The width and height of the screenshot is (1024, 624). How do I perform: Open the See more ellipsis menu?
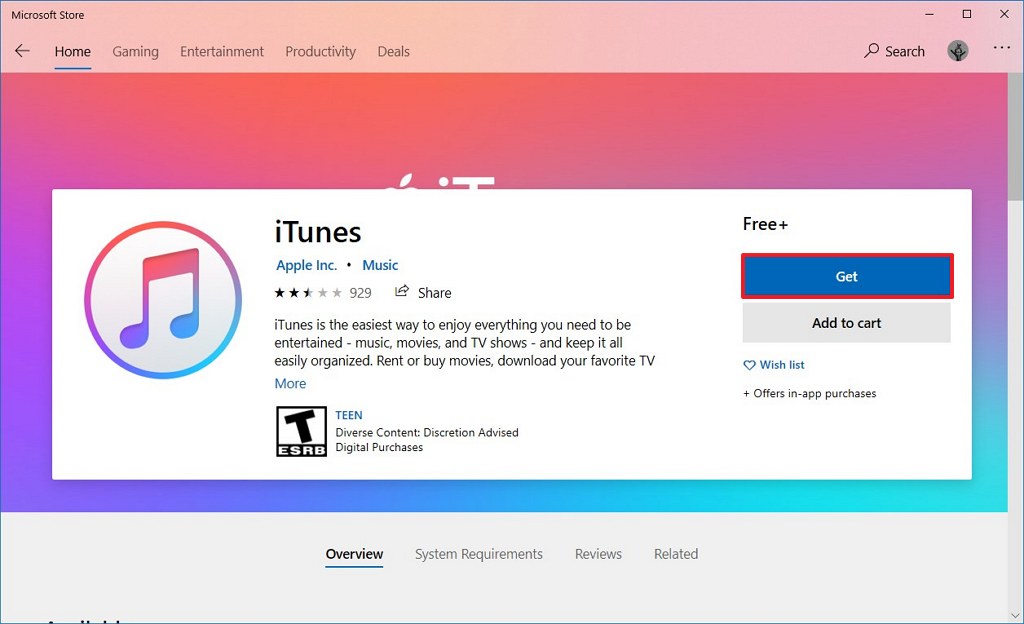[x=1001, y=51]
